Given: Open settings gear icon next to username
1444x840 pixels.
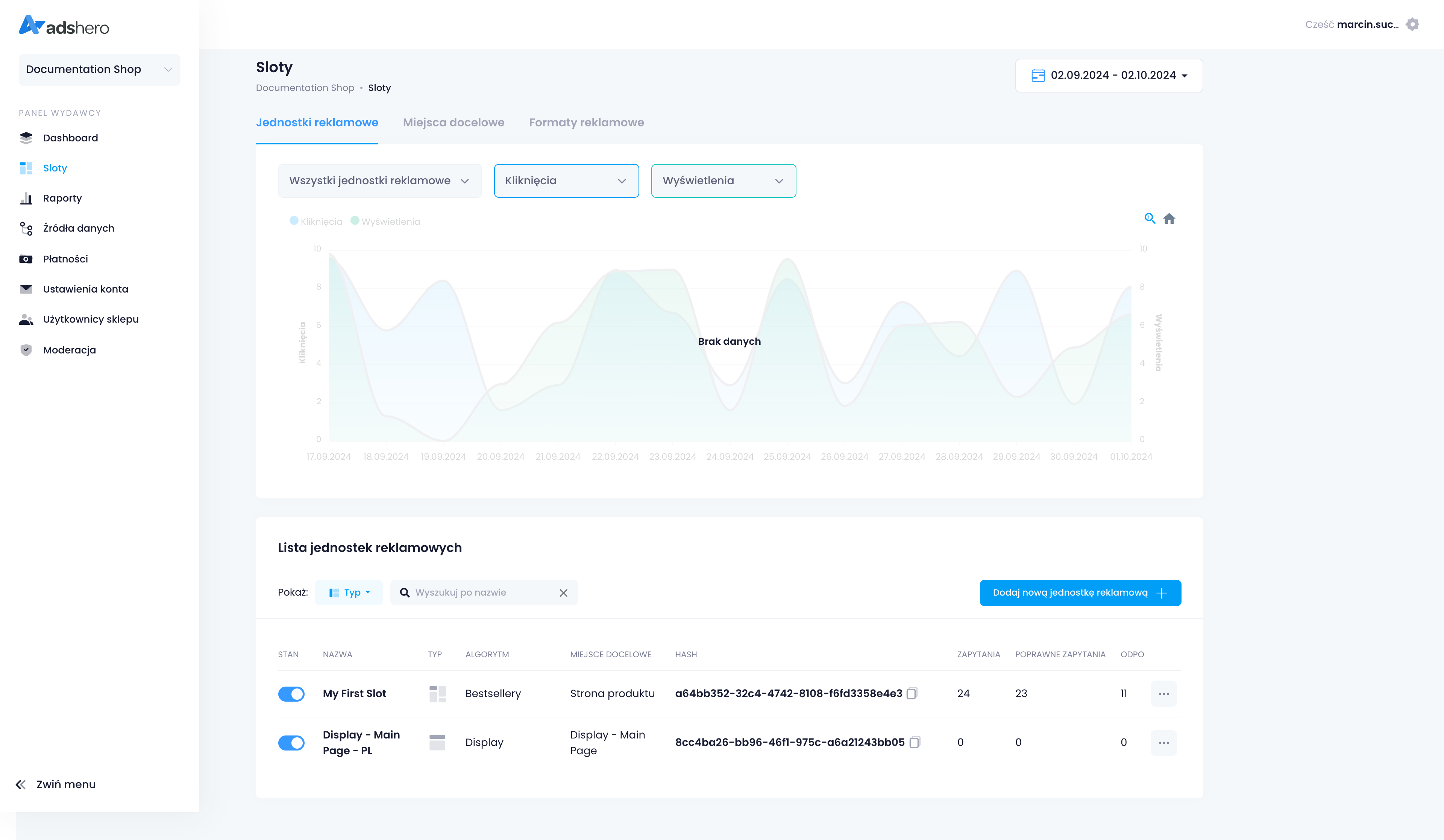Looking at the screenshot, I should tap(1412, 25).
